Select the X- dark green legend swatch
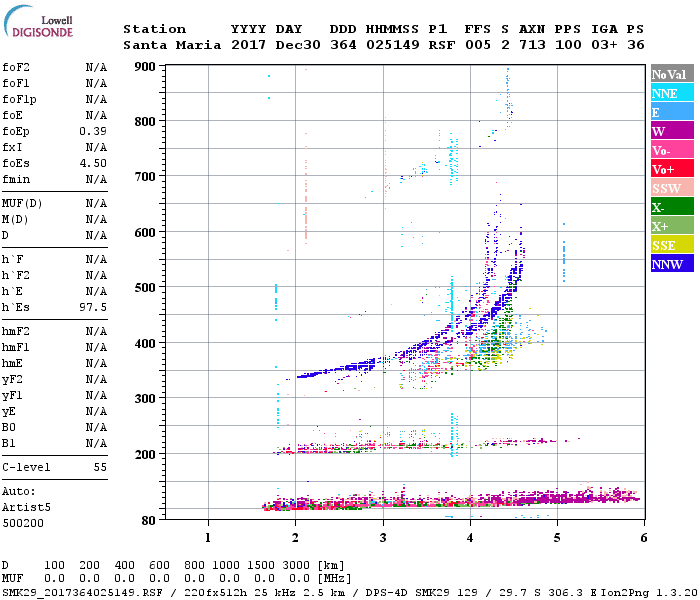Screen dimensions: 700x600 (672, 207)
